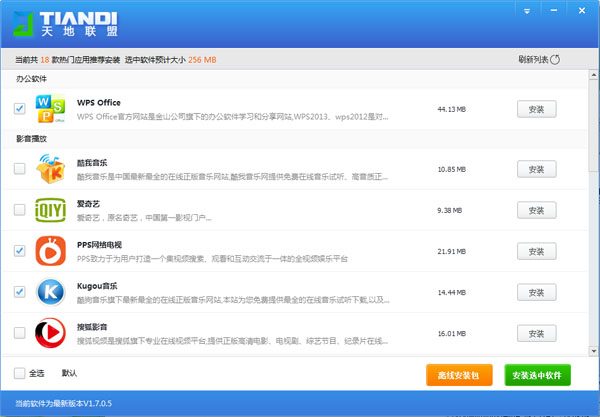Click the WPS Office description text
This screenshot has height=417, width=600.
232,117
